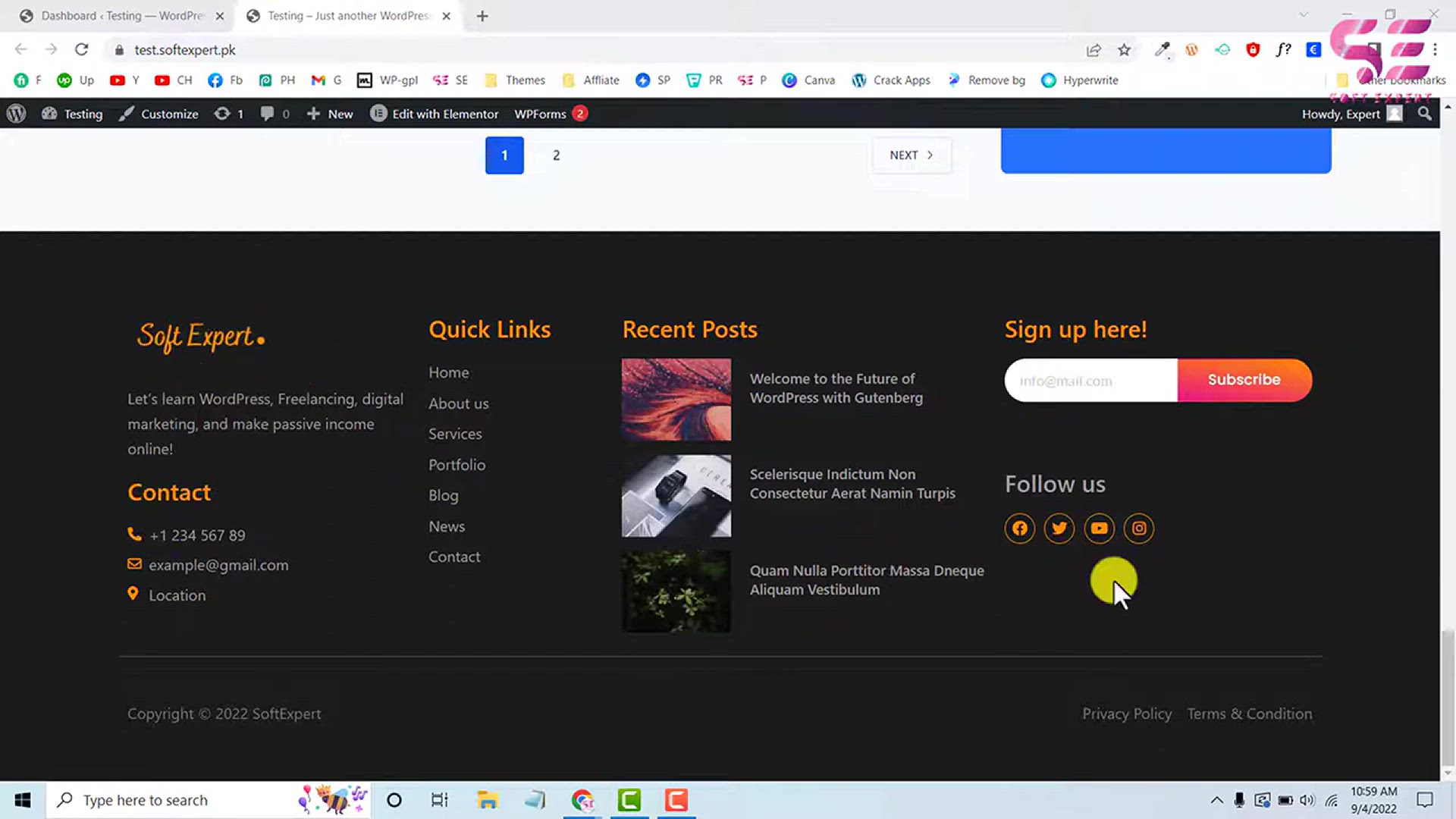Screen dimensions: 1456x819
Task: Open the Twitter follow icon in footer
Action: tap(1059, 529)
